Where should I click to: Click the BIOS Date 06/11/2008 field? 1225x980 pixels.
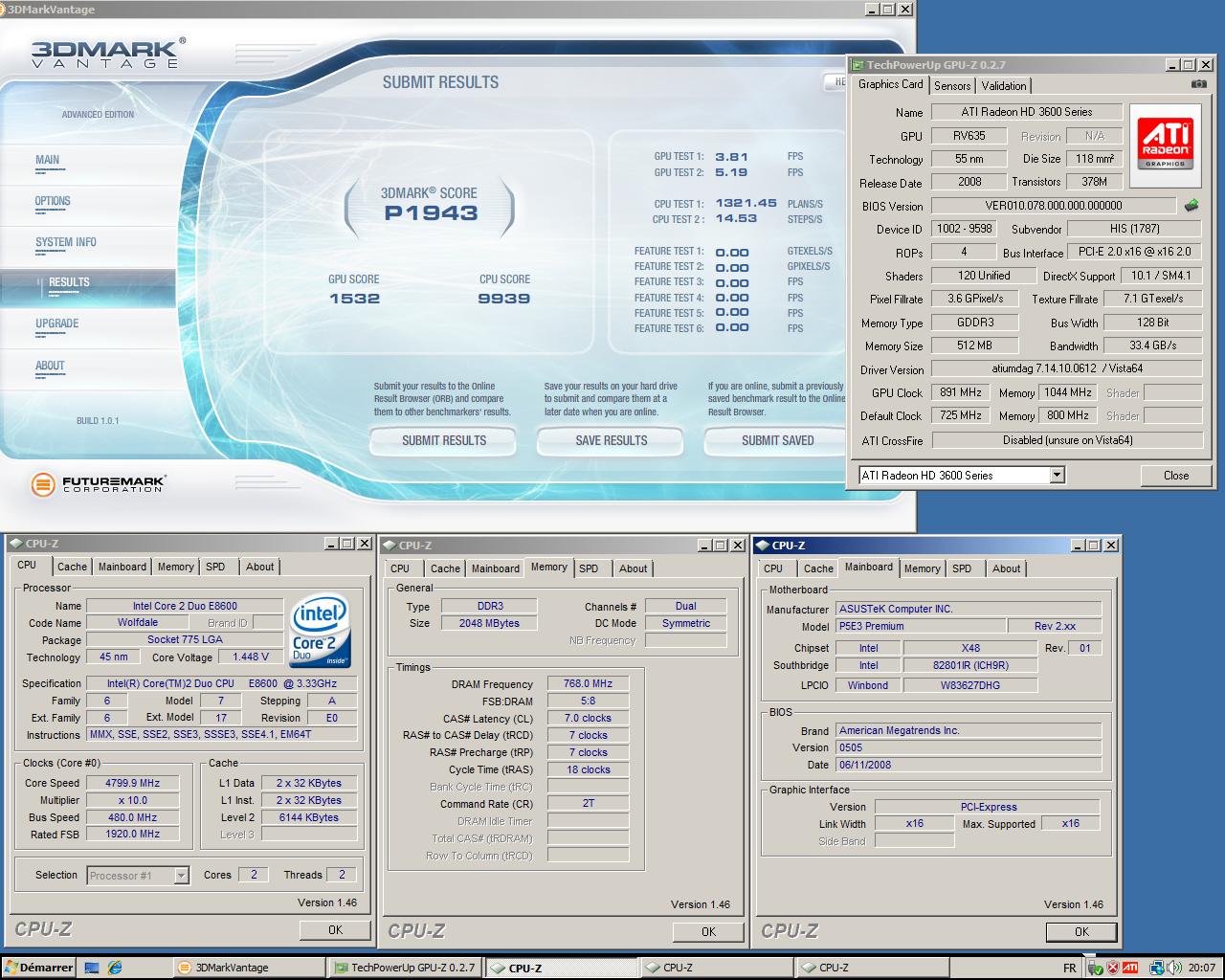tap(969, 766)
